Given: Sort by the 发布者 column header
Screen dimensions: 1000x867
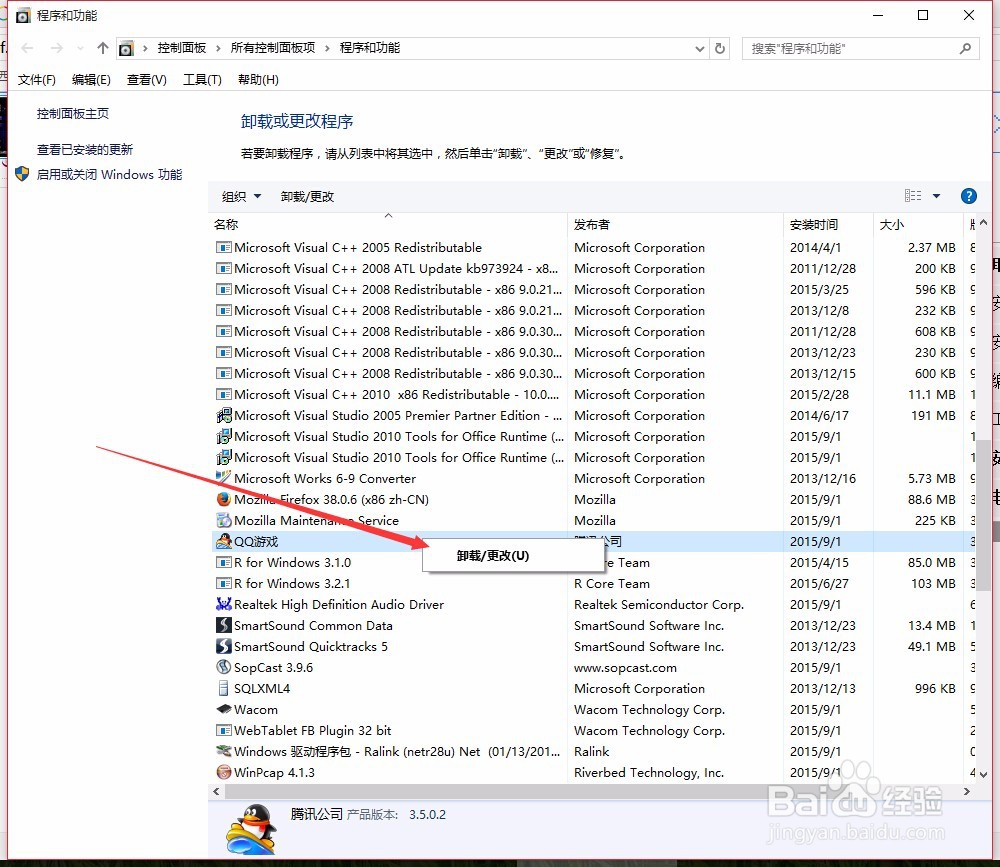Looking at the screenshot, I should [x=675, y=225].
